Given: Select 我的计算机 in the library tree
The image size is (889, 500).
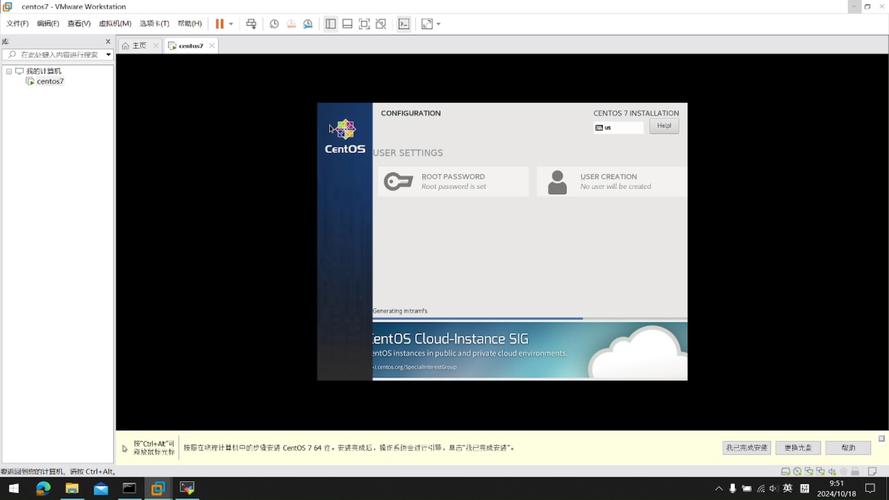Looking at the screenshot, I should 43,71.
